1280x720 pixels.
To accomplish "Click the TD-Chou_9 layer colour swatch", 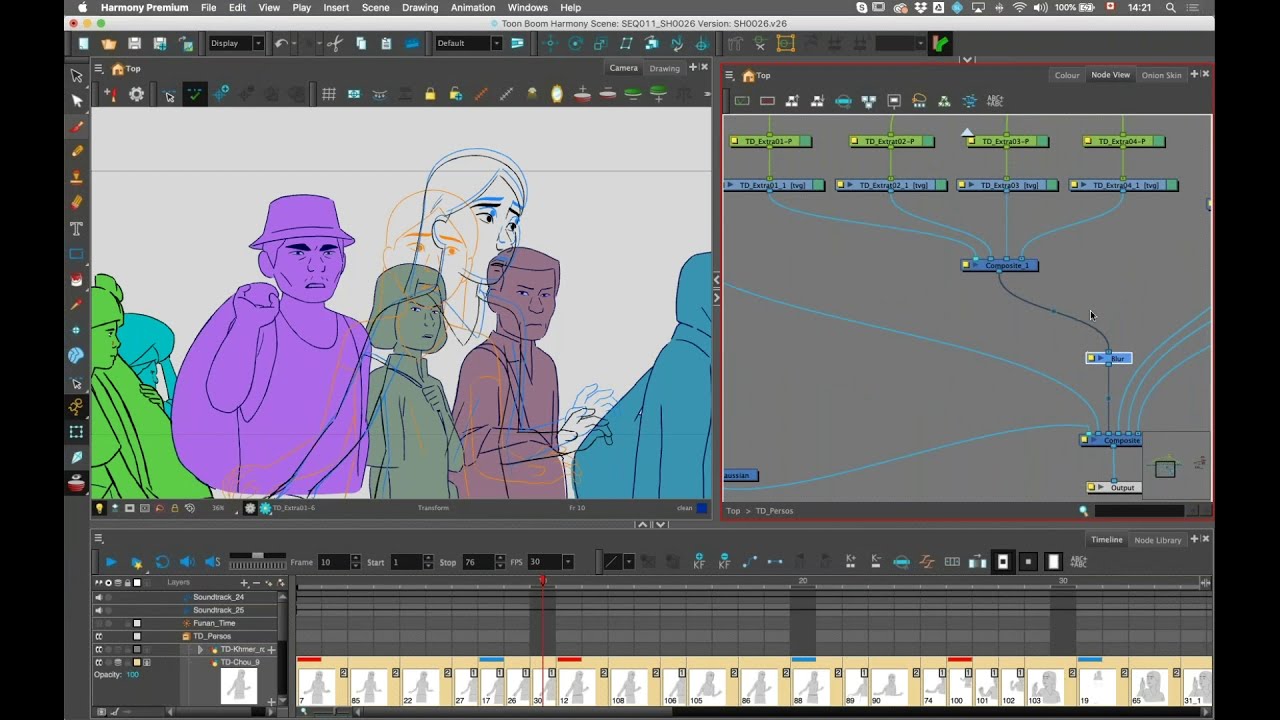I will (x=137, y=662).
